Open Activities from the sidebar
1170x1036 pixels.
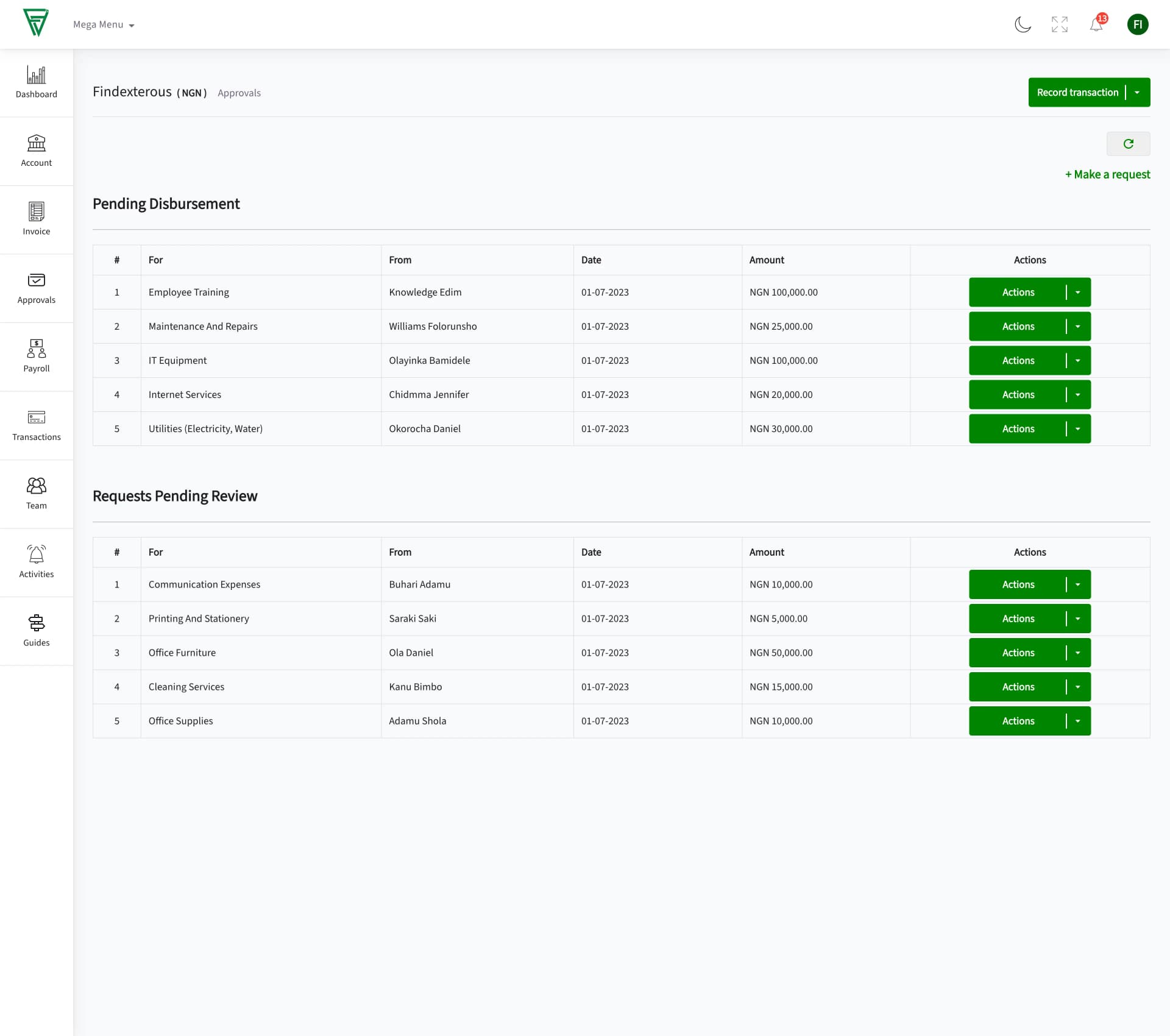(37, 562)
